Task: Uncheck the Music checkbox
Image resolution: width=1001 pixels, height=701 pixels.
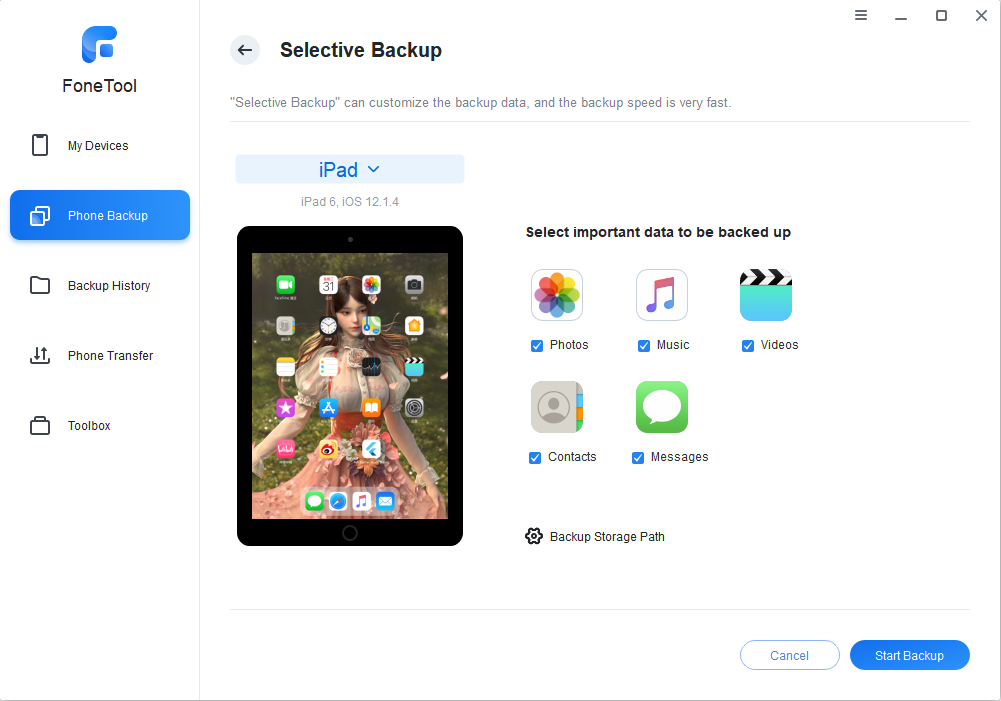Action: click(644, 345)
